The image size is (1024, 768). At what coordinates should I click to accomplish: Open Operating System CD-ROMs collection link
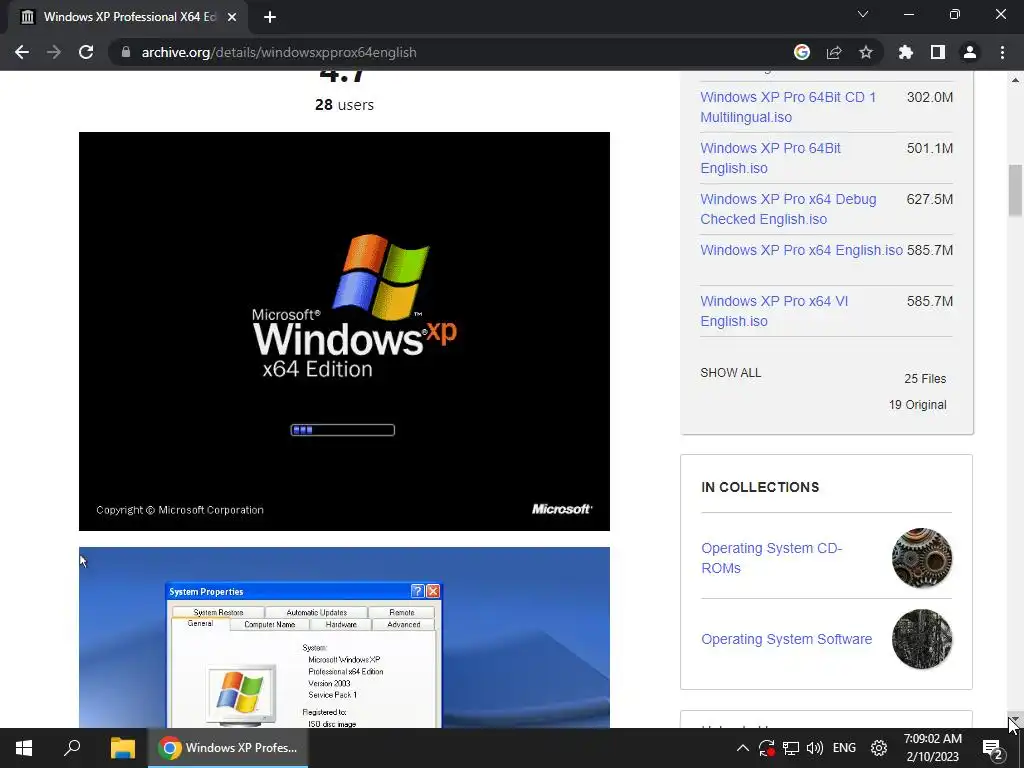[x=772, y=558]
